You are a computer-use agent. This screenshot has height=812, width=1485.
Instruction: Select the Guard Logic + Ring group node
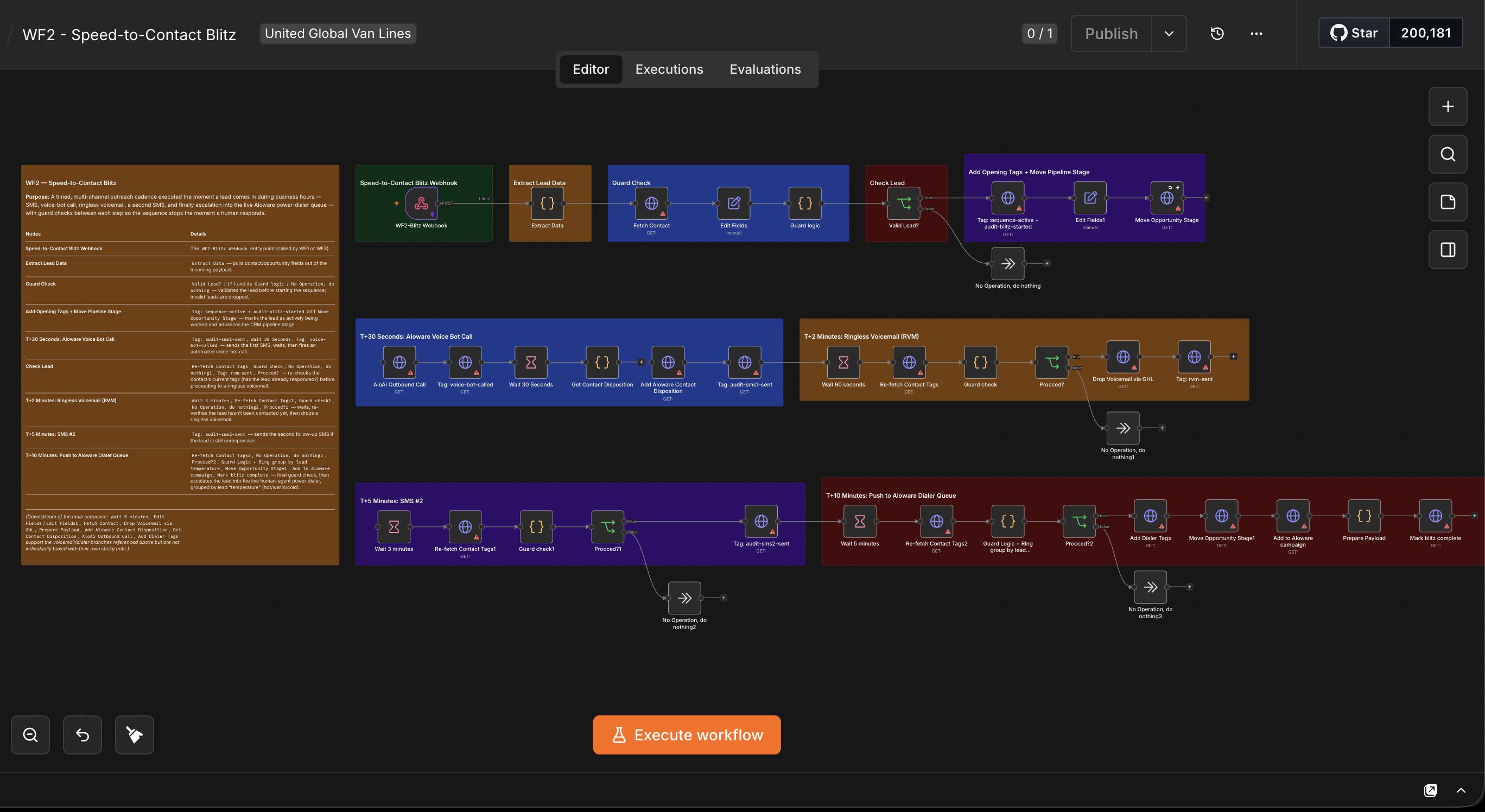[1008, 522]
